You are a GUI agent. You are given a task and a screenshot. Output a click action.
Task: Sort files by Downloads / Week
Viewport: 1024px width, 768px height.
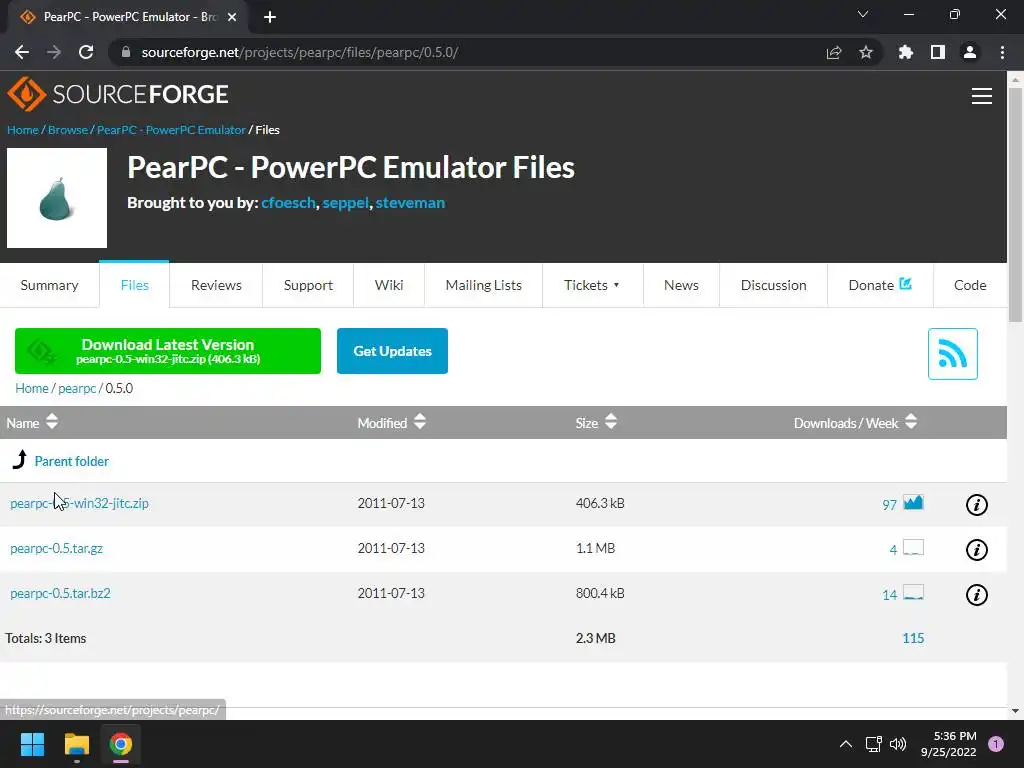click(x=856, y=423)
